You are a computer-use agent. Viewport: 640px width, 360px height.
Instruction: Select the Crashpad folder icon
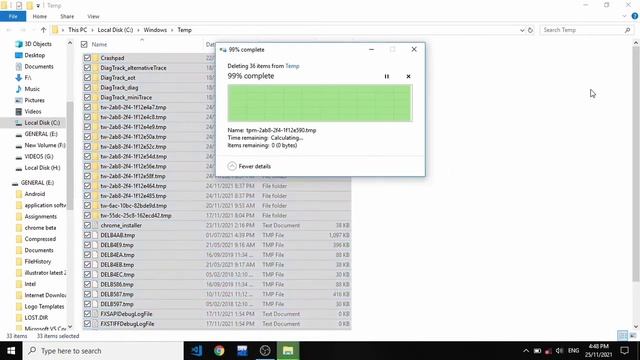click(96, 58)
